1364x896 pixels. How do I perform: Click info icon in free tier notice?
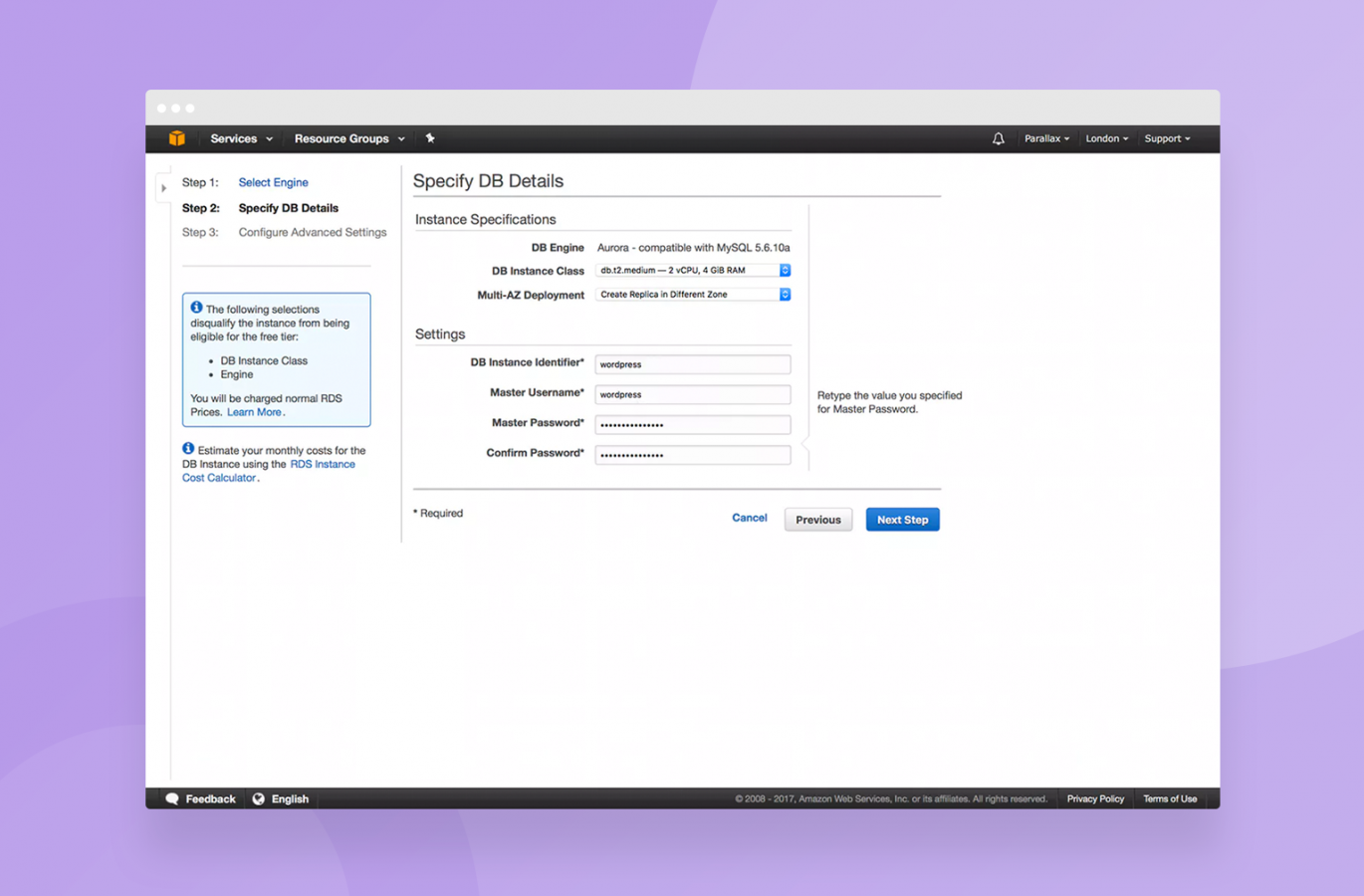click(x=196, y=308)
